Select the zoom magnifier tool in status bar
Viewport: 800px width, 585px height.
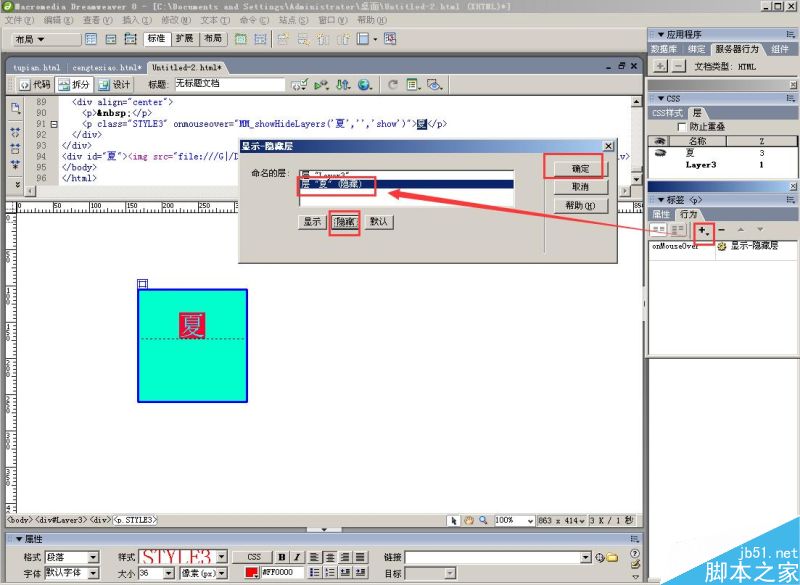[483, 520]
